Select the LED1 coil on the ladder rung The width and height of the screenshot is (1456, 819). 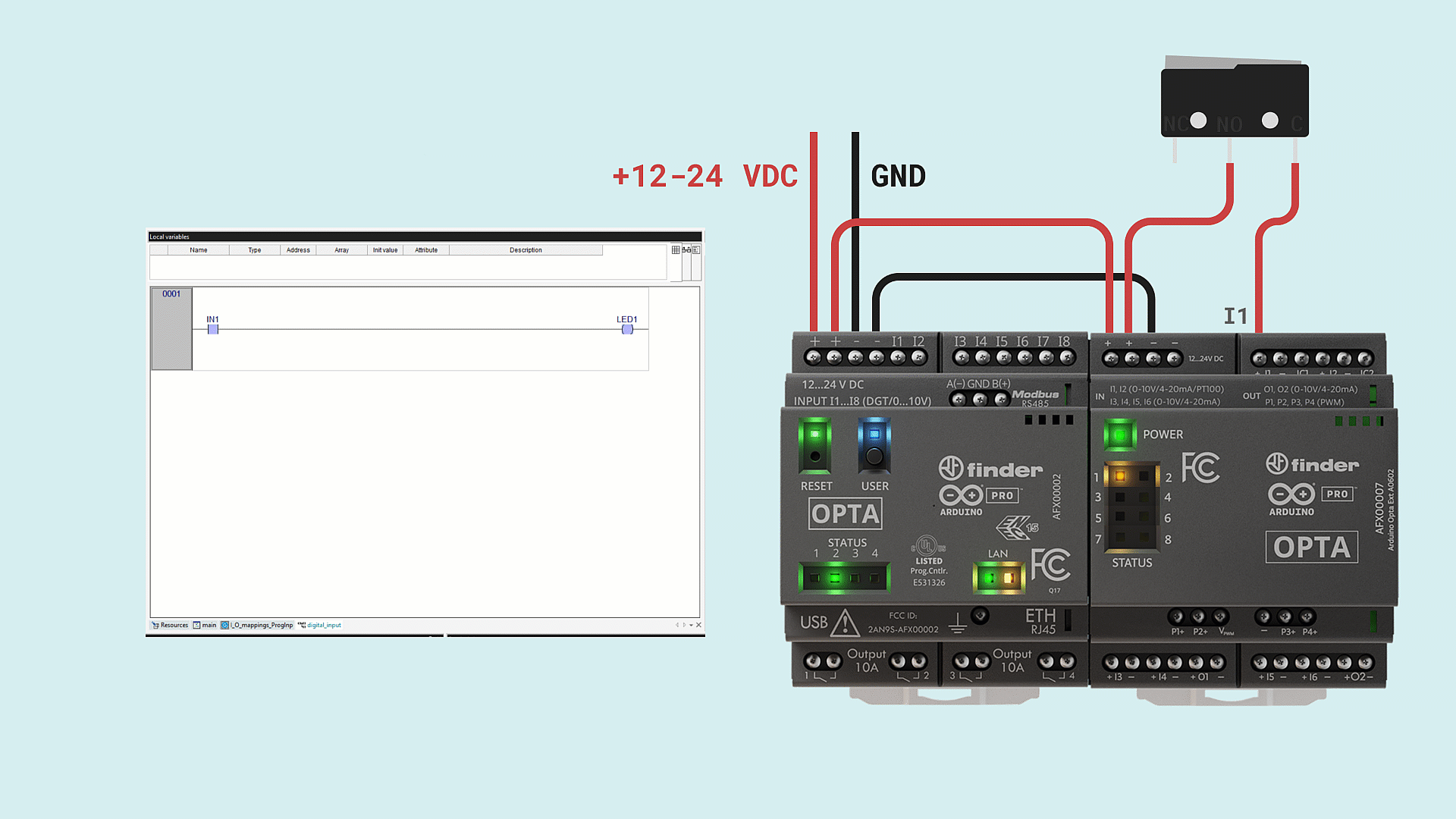tap(627, 329)
